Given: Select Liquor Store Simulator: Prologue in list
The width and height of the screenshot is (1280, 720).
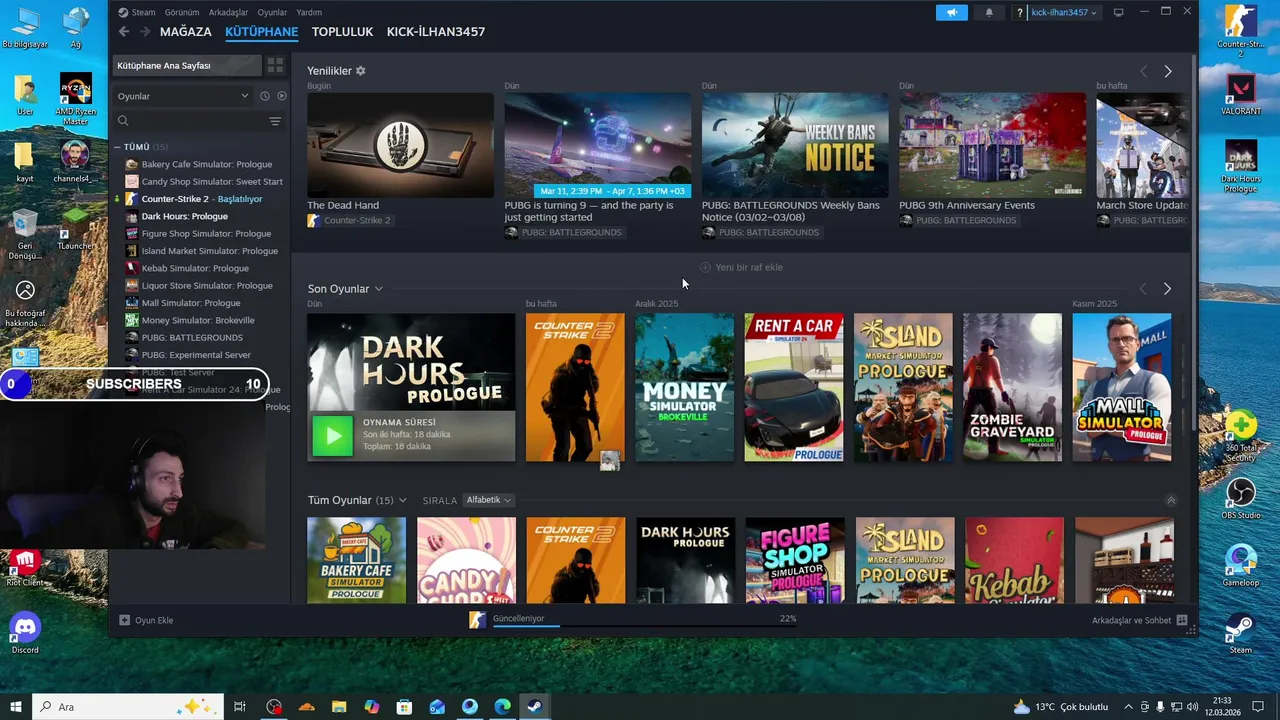Looking at the screenshot, I should pyautogui.click(x=207, y=285).
